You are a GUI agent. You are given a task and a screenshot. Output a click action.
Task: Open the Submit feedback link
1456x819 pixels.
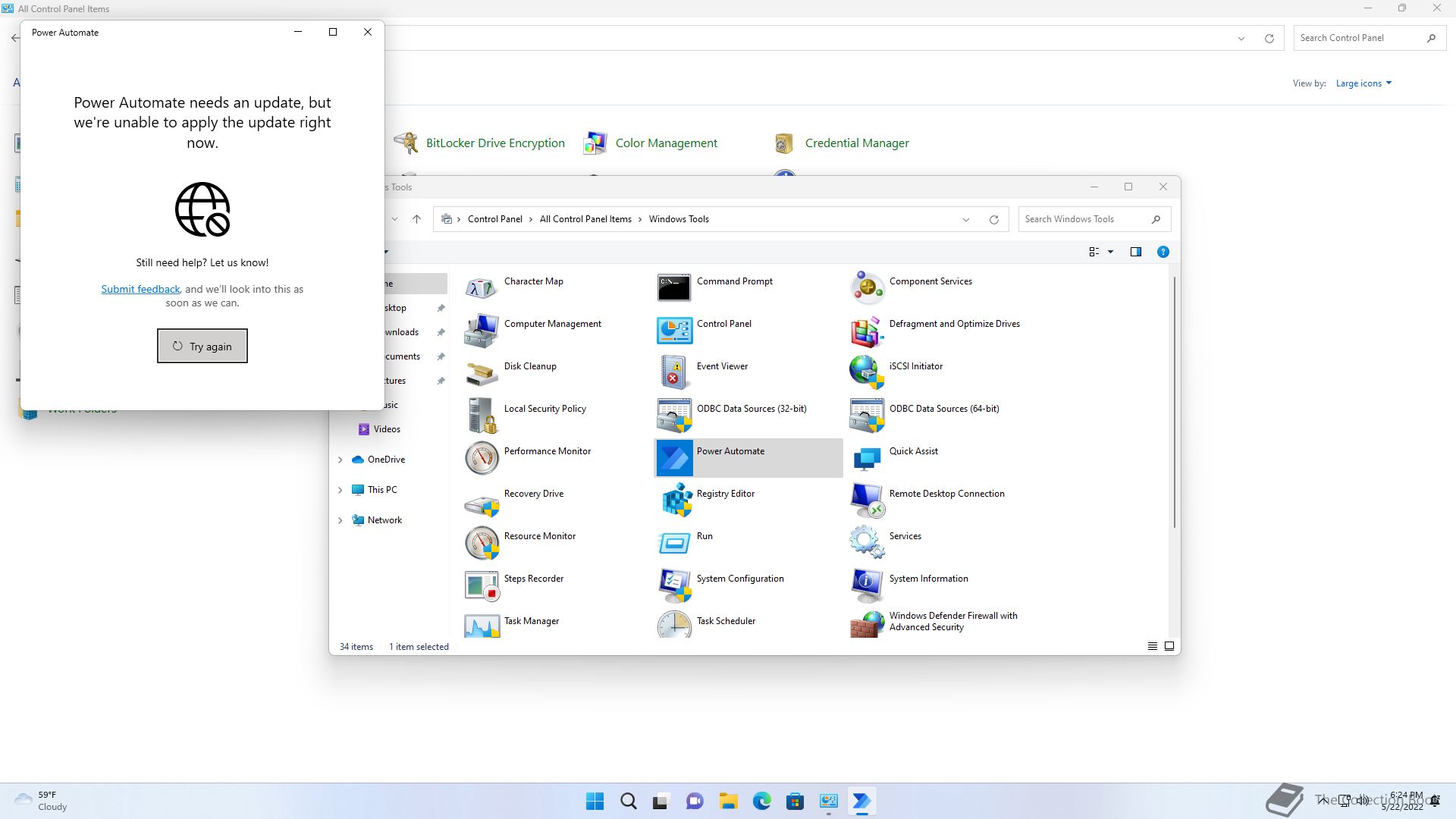(140, 289)
